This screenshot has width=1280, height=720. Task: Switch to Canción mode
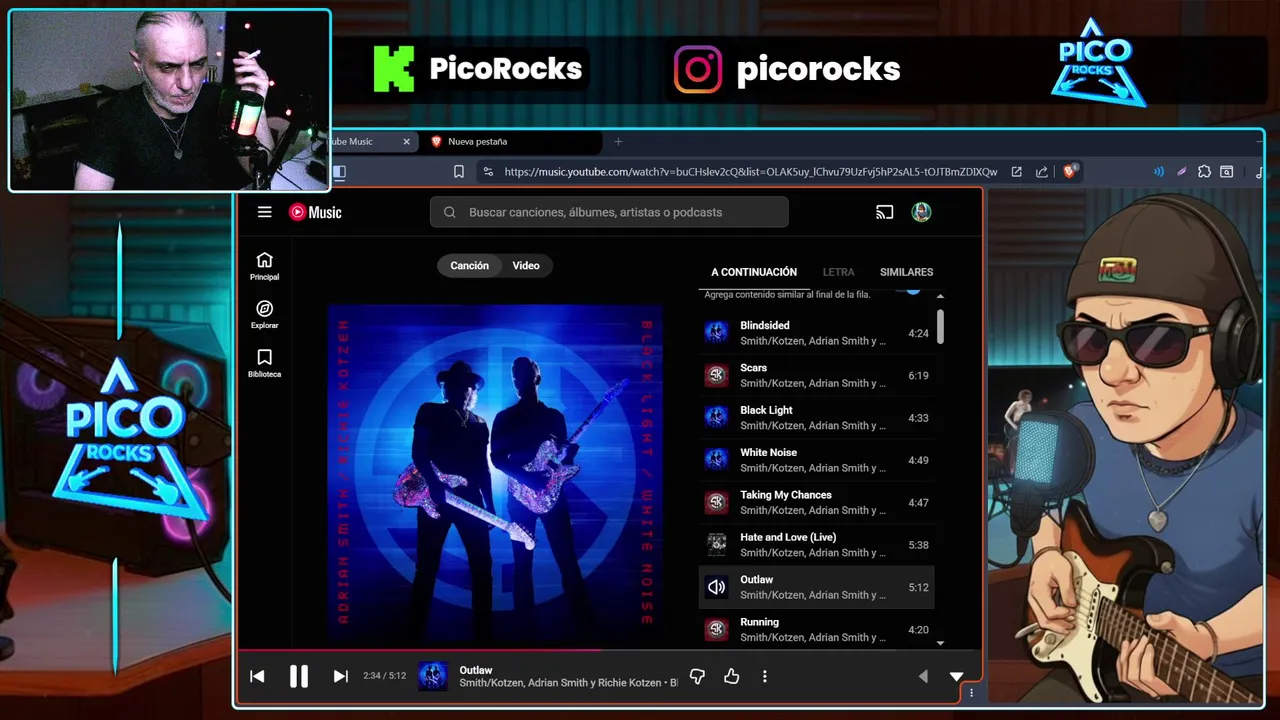click(x=469, y=266)
